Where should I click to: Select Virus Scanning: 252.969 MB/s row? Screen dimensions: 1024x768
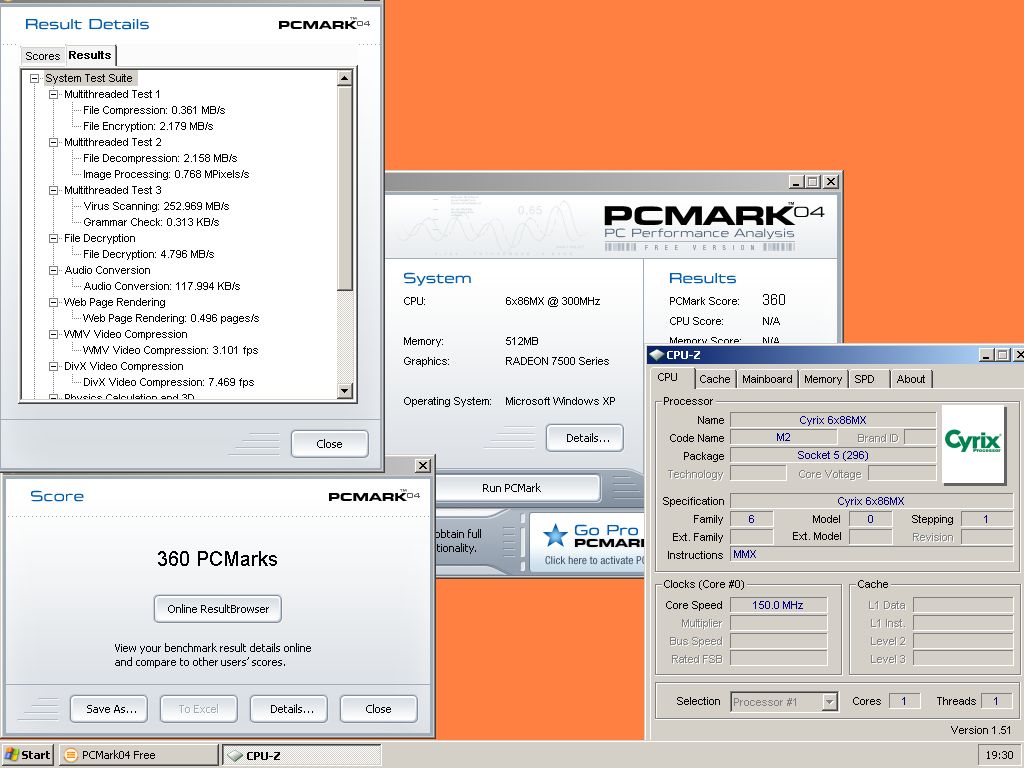pos(156,206)
